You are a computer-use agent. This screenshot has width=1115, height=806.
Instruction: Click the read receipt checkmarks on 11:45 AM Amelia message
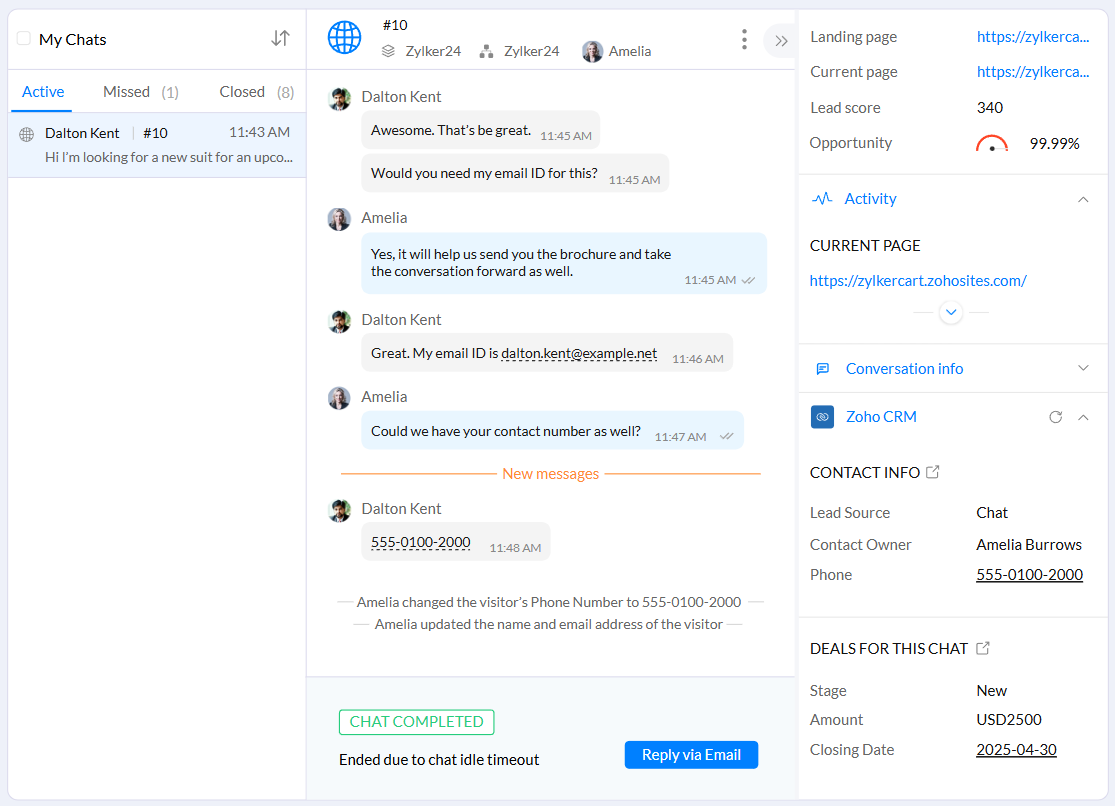coord(748,280)
